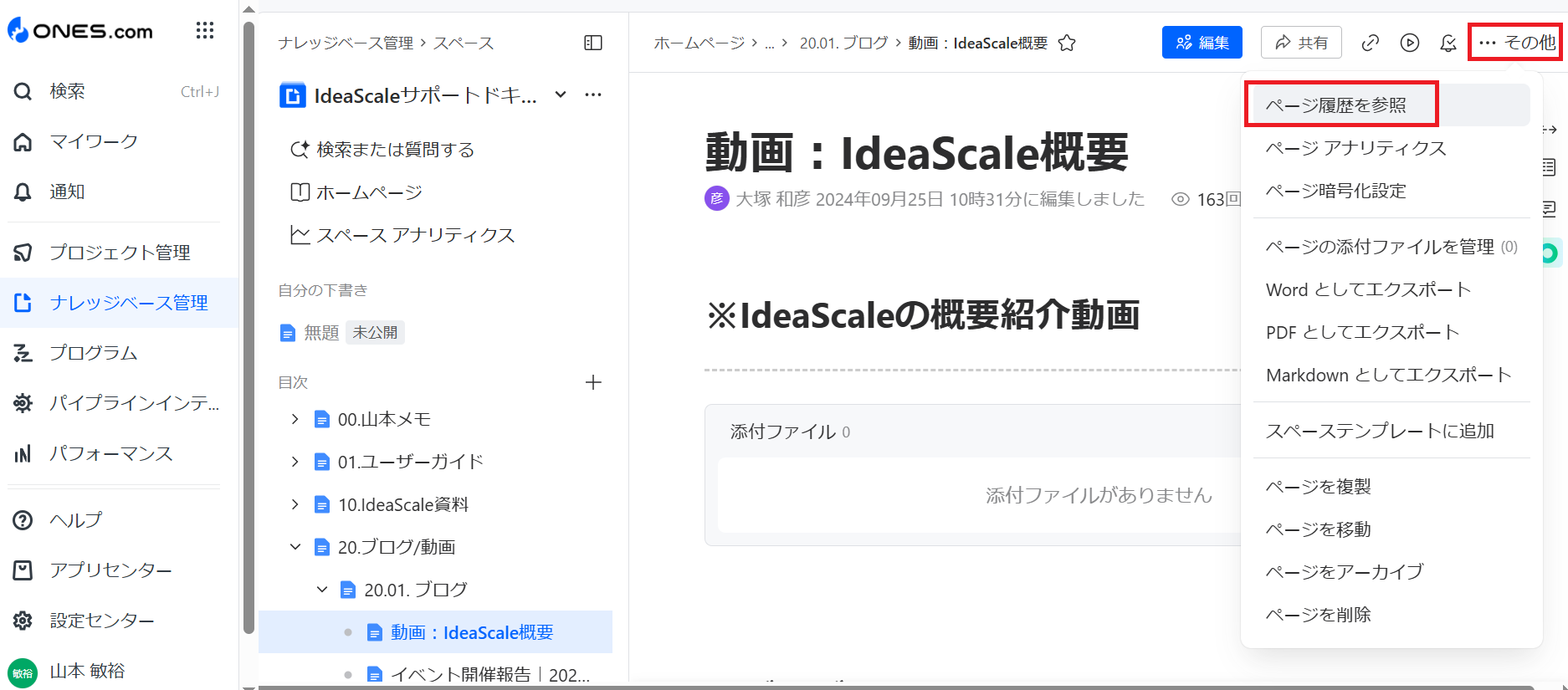Screen dimensions: 1568x690
Task: Expand the collapsed breadcrumb ellipsis
Action: point(769,43)
